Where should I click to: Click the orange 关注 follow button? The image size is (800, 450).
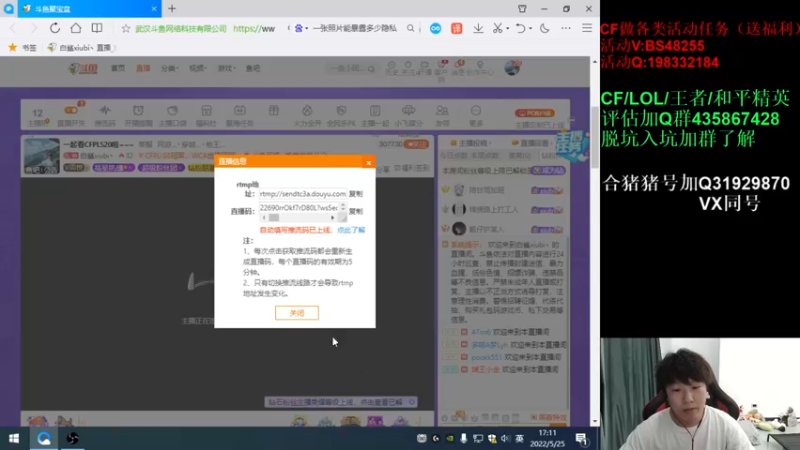[x=417, y=144]
